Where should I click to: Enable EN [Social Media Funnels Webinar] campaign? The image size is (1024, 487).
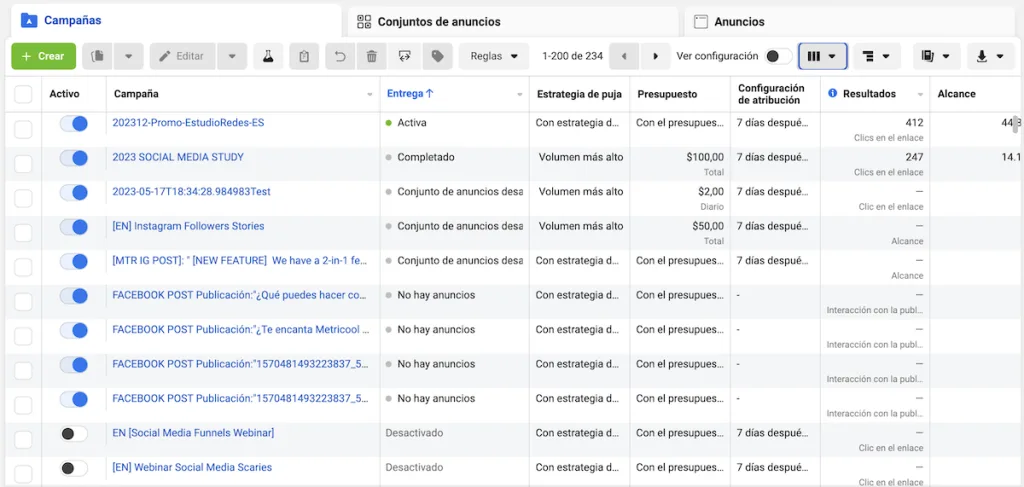click(x=74, y=433)
